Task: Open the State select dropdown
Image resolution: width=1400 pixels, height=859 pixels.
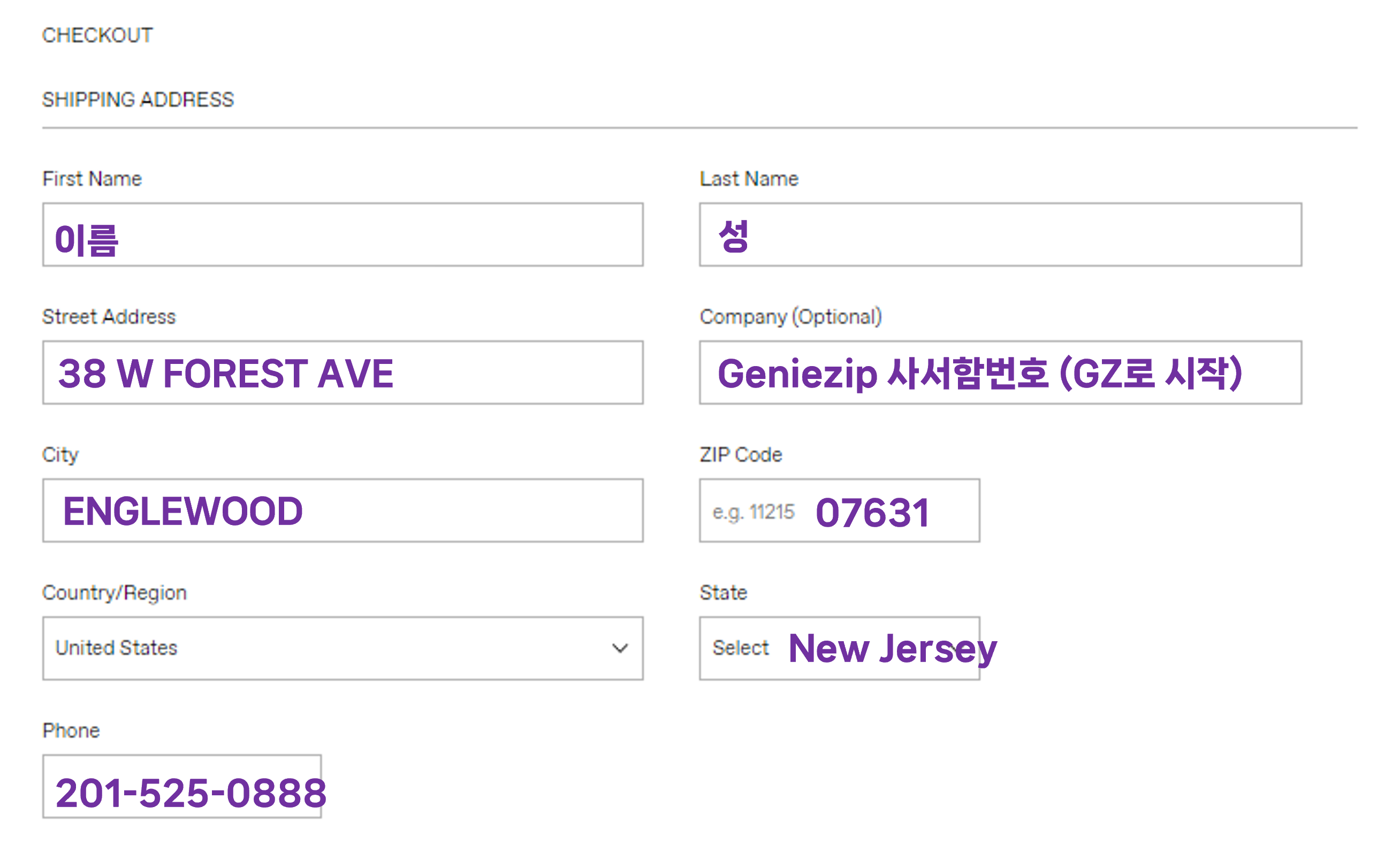Action: pyautogui.click(x=839, y=648)
